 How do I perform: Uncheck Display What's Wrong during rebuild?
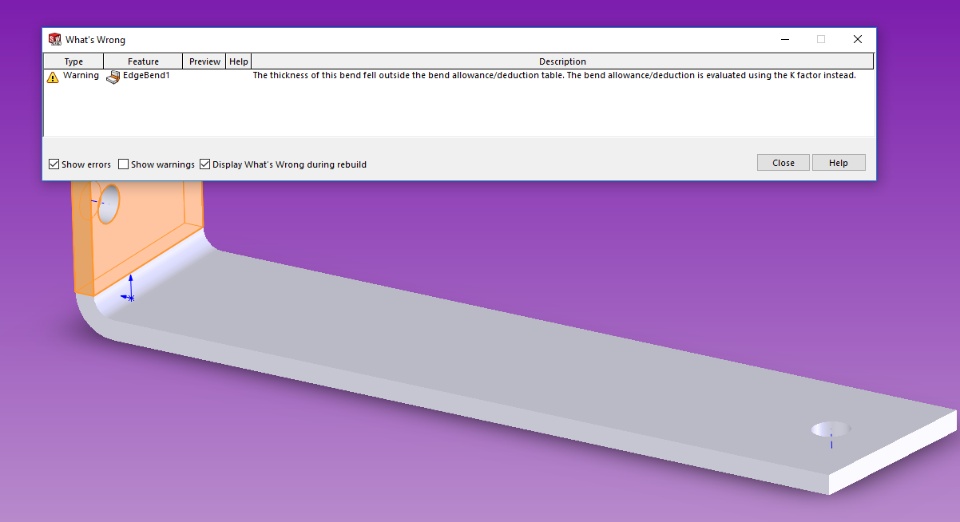pos(204,164)
